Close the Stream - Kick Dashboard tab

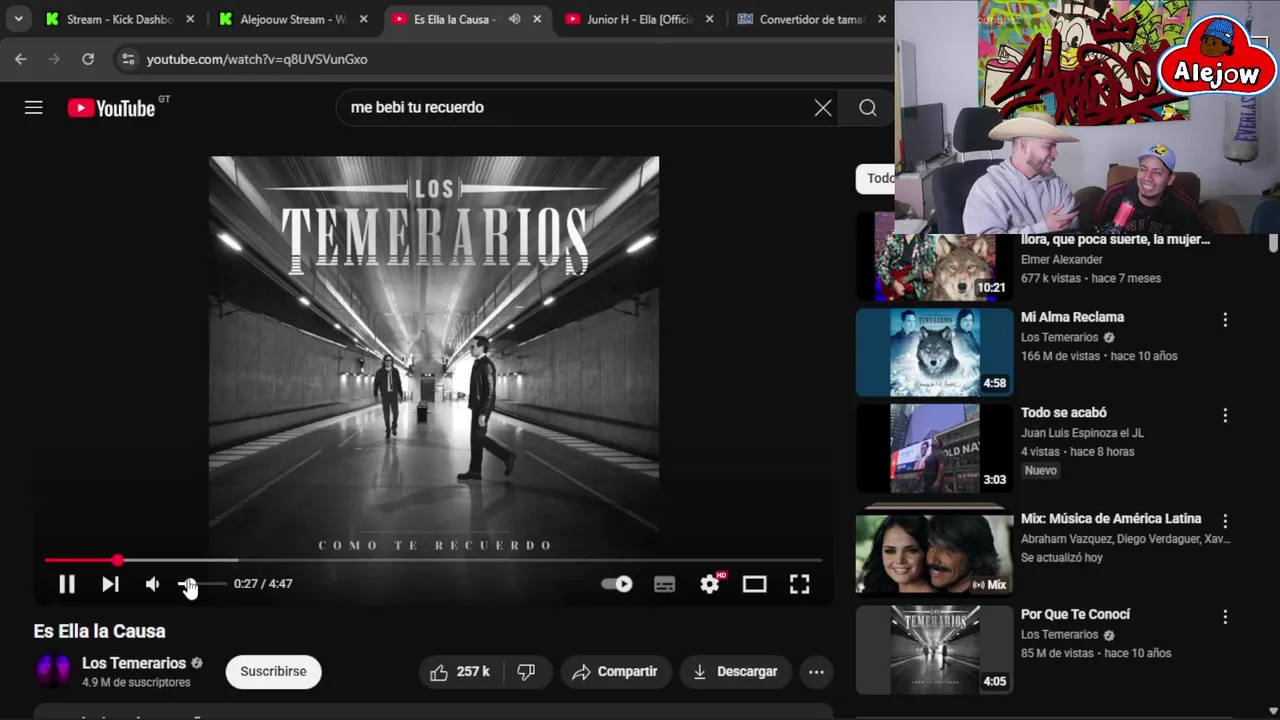point(190,19)
